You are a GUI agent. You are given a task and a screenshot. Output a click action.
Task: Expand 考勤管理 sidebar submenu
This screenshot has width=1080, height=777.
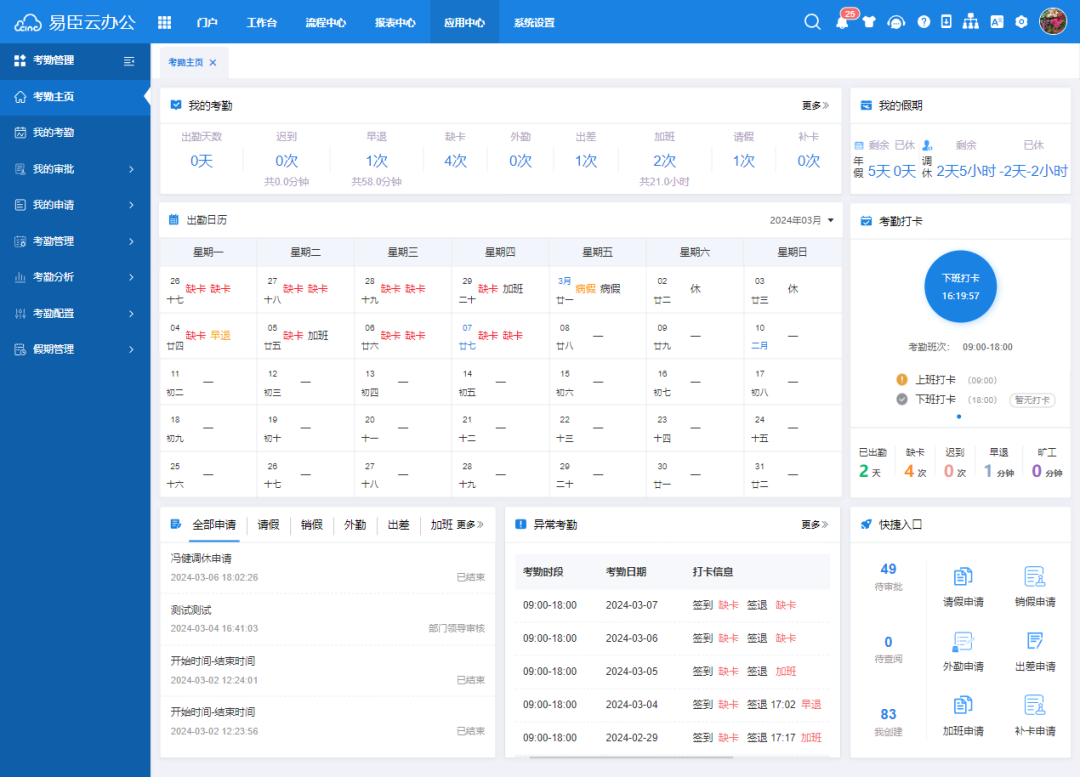[x=75, y=241]
